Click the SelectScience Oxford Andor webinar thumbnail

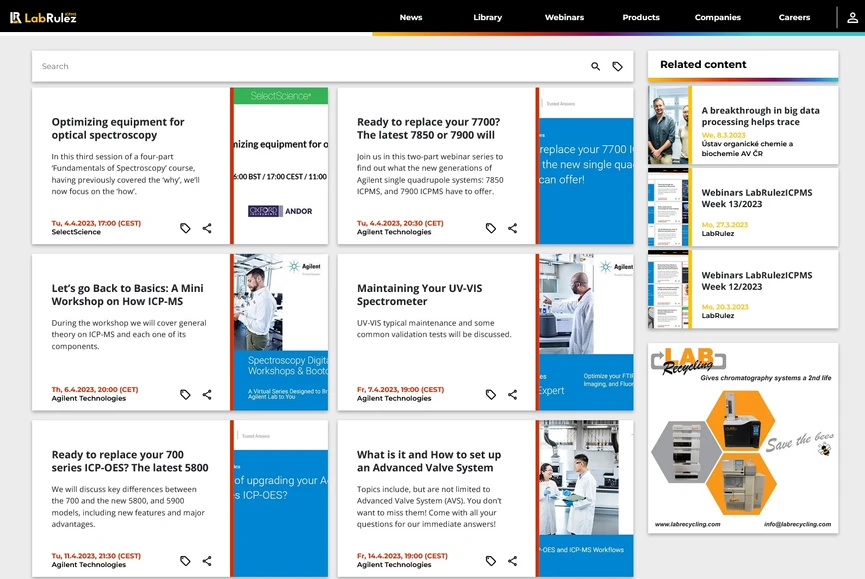281,165
